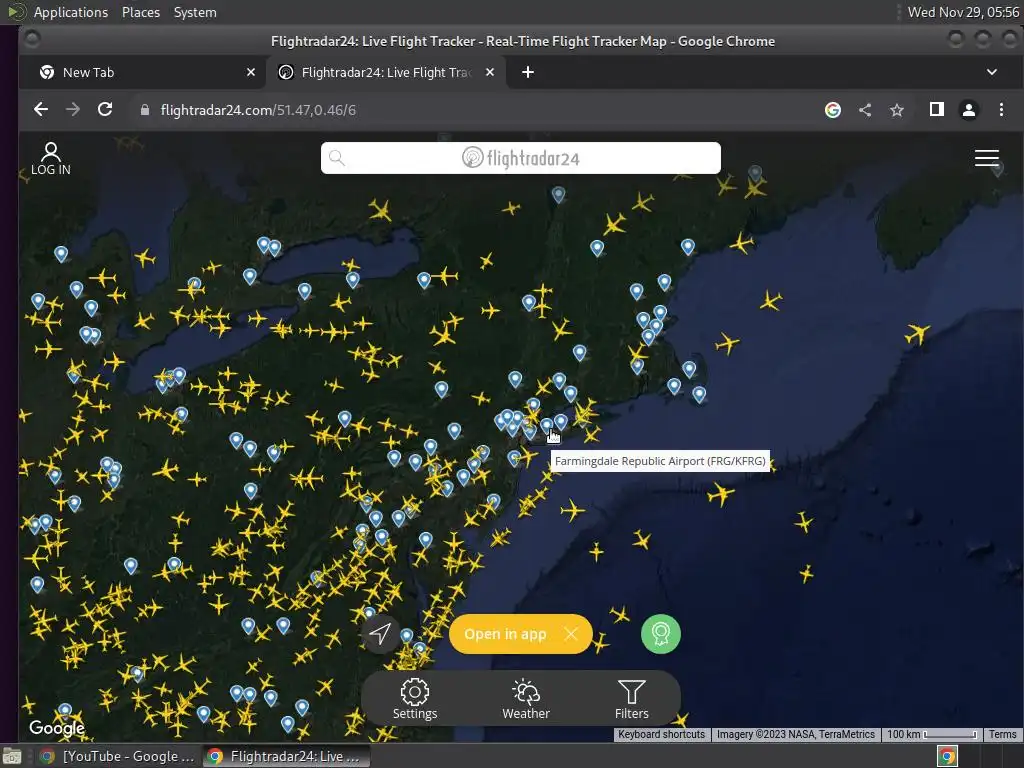Click the green award ribbon button
This screenshot has width=1024, height=768.
(661, 633)
